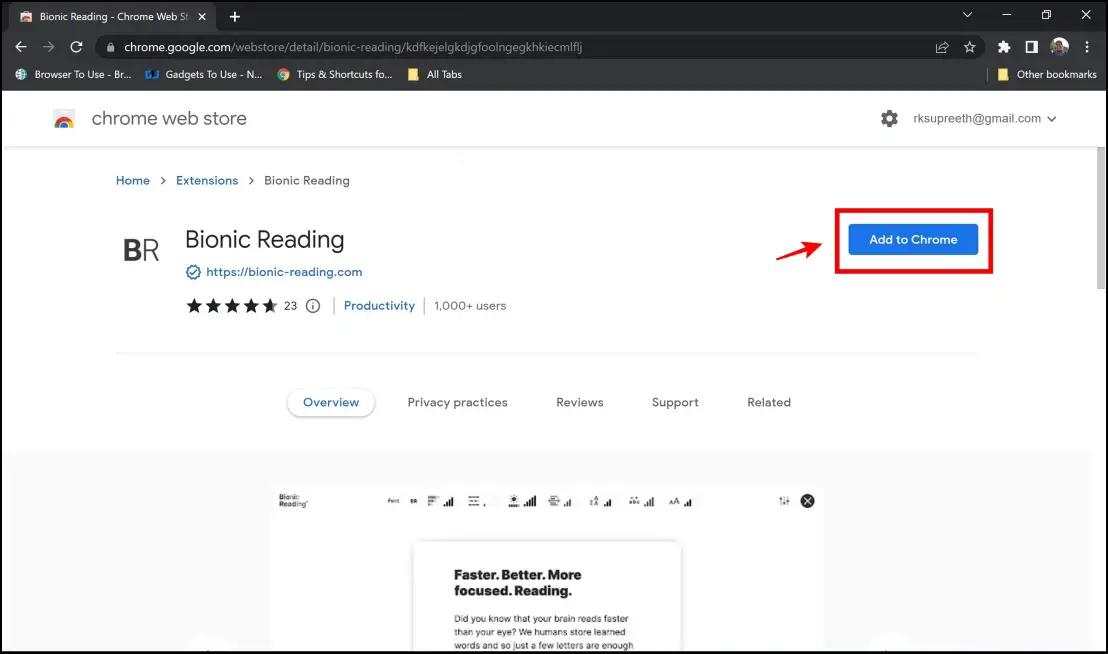Click the browser forward arrow

point(48,47)
